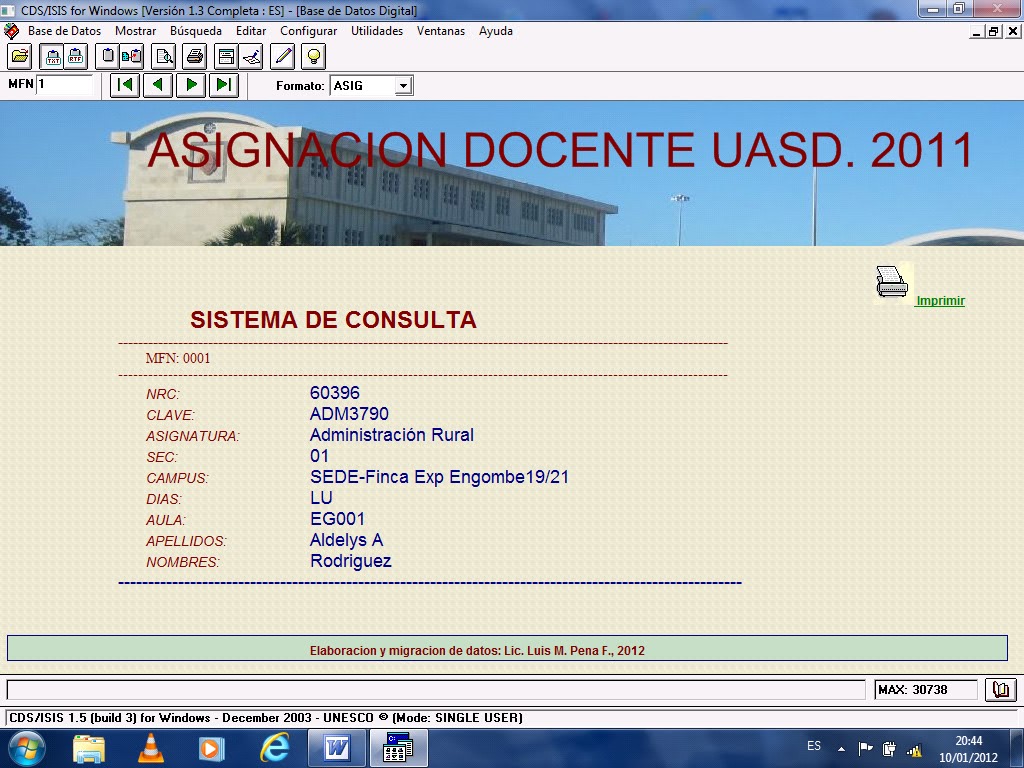Viewport: 1024px width, 768px height.
Task: Open the Búsqueda menu
Action: (x=196, y=31)
